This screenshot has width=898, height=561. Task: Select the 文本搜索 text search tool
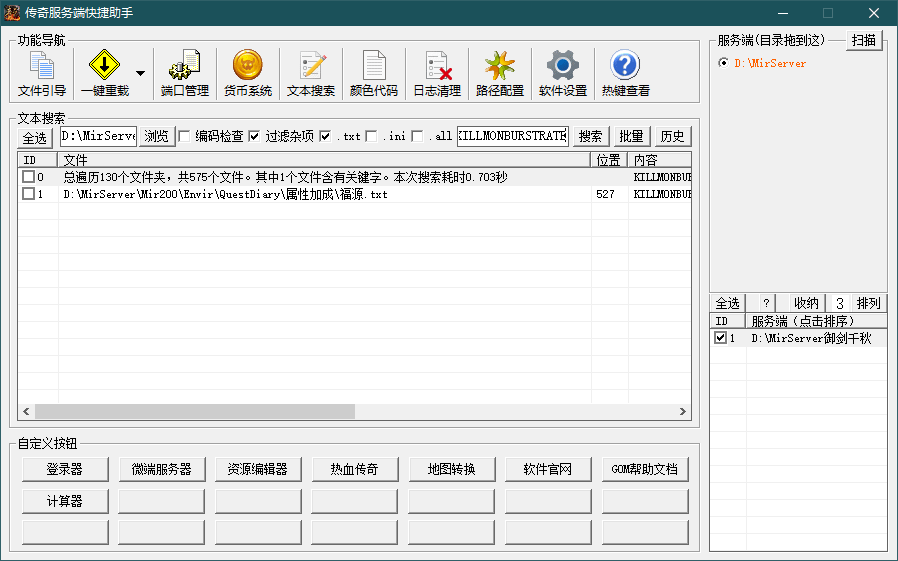pos(311,74)
